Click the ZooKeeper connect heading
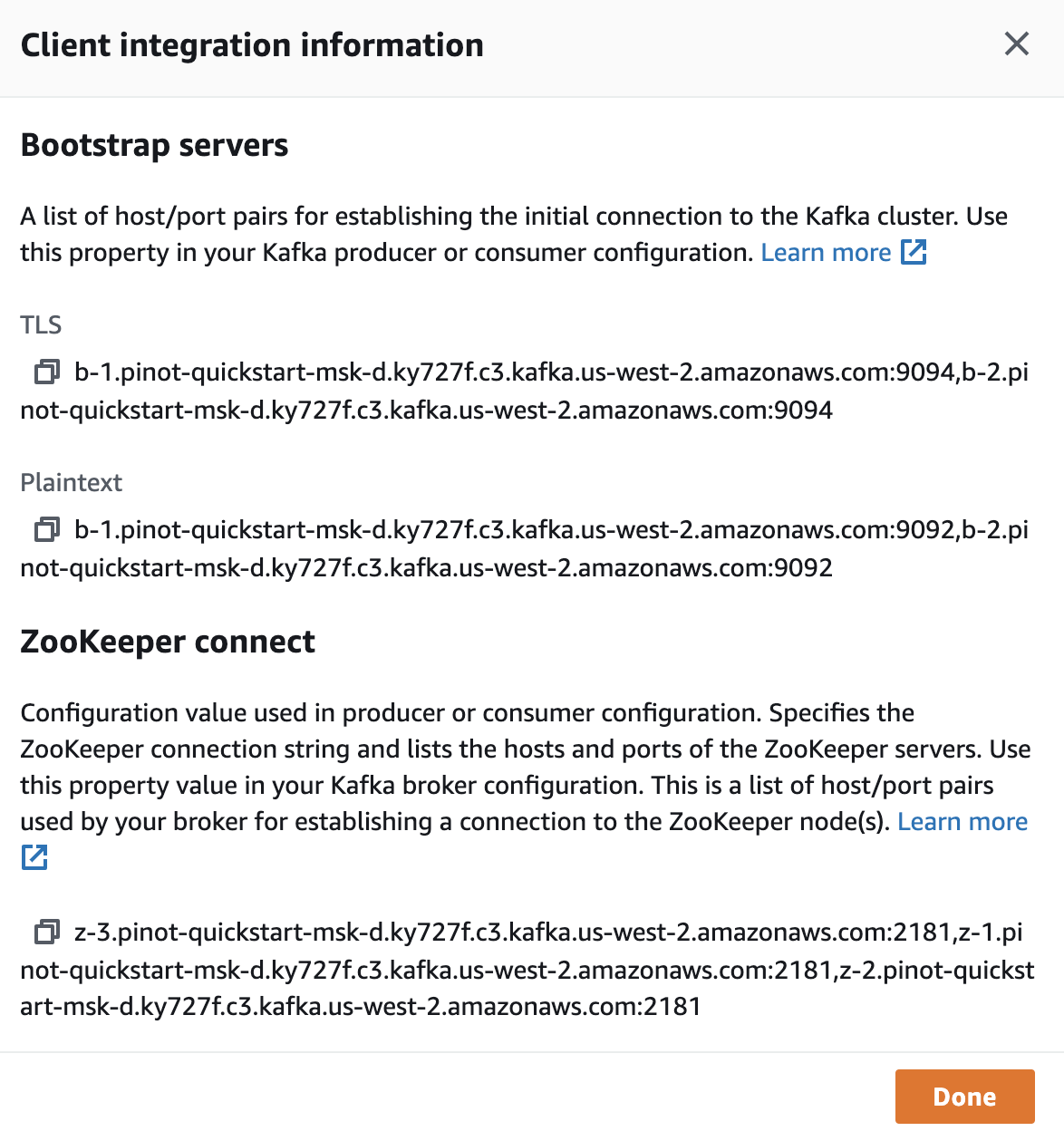 pos(168,642)
